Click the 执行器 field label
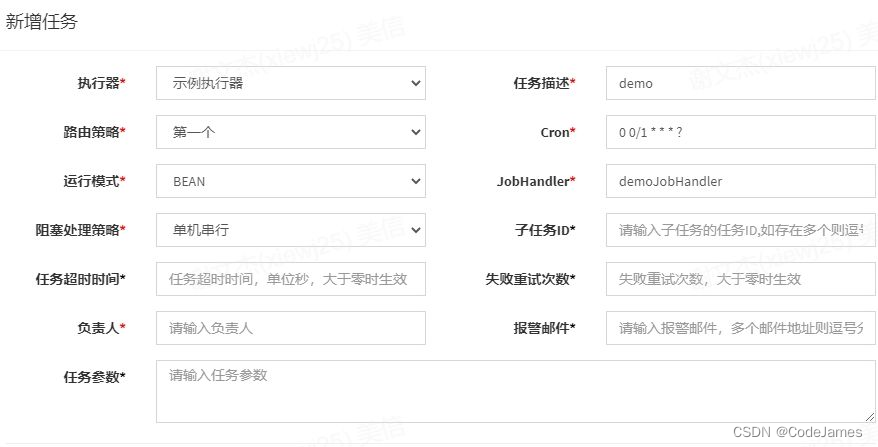This screenshot has height=447, width=878. point(101,83)
